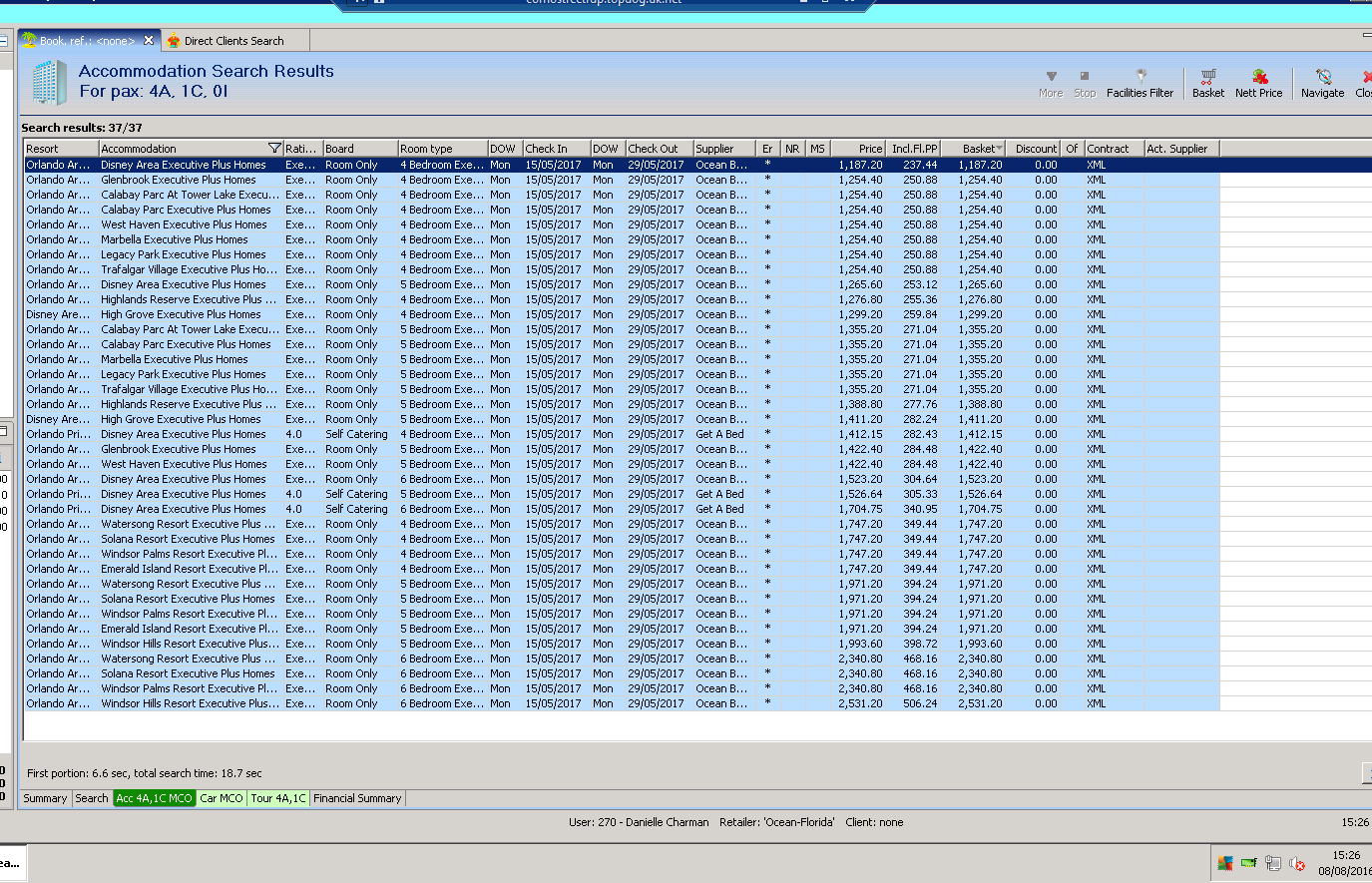Switch to the Car MCO tab
Image resolution: width=1372 pixels, height=883 pixels.
tap(221, 798)
